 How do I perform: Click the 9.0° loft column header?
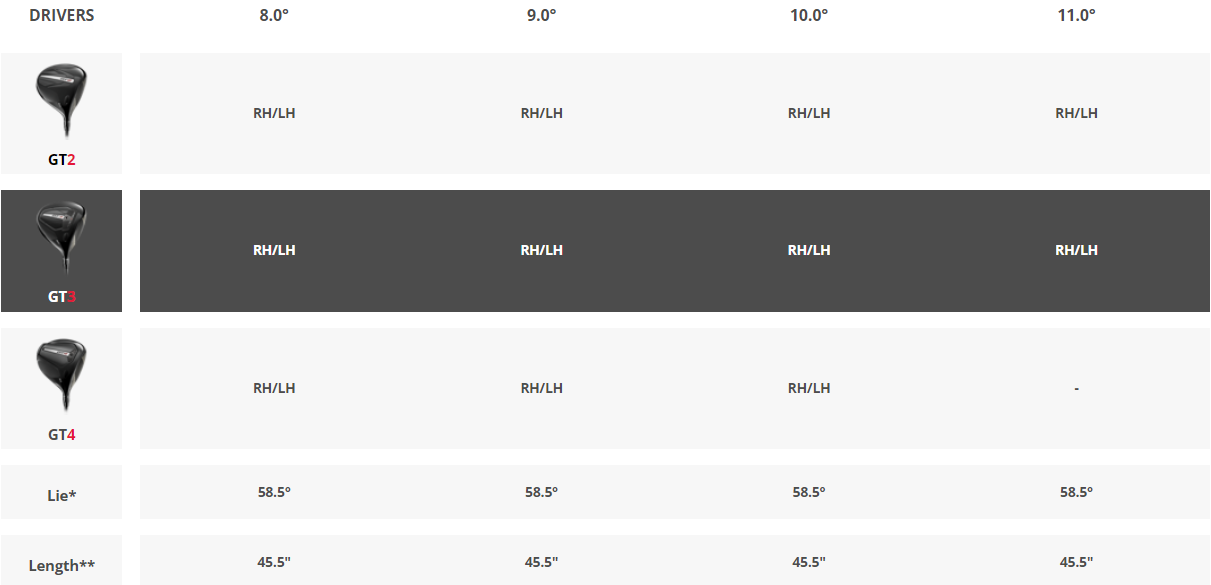pos(542,16)
